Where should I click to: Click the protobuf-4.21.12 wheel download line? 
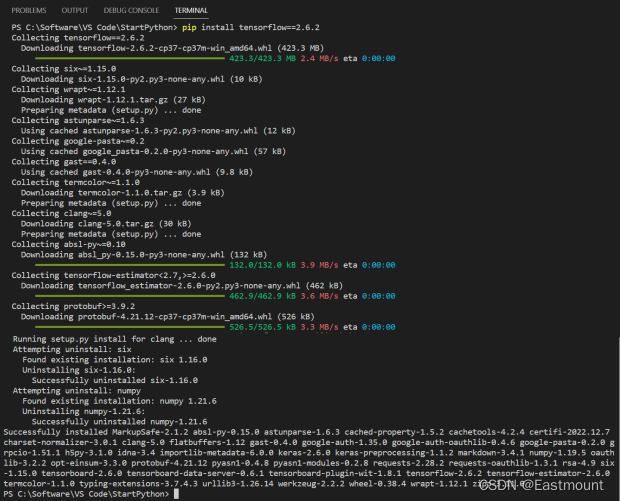click(x=168, y=317)
